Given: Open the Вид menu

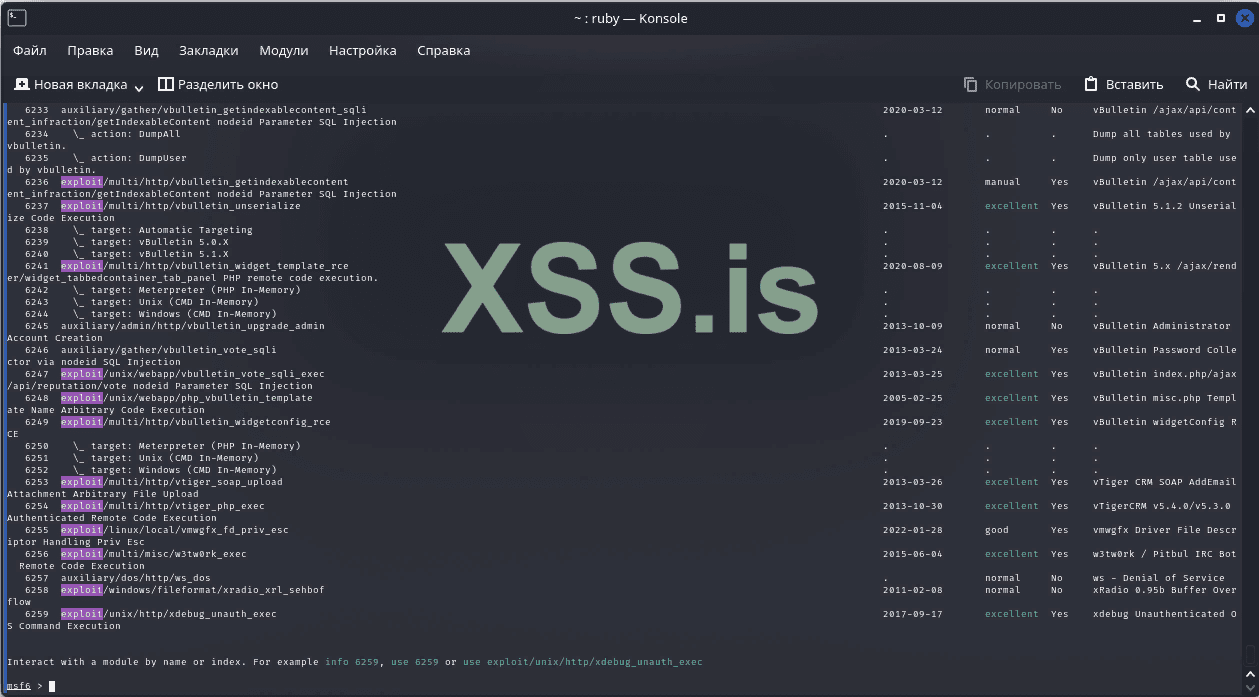Looking at the screenshot, I should [x=146, y=50].
